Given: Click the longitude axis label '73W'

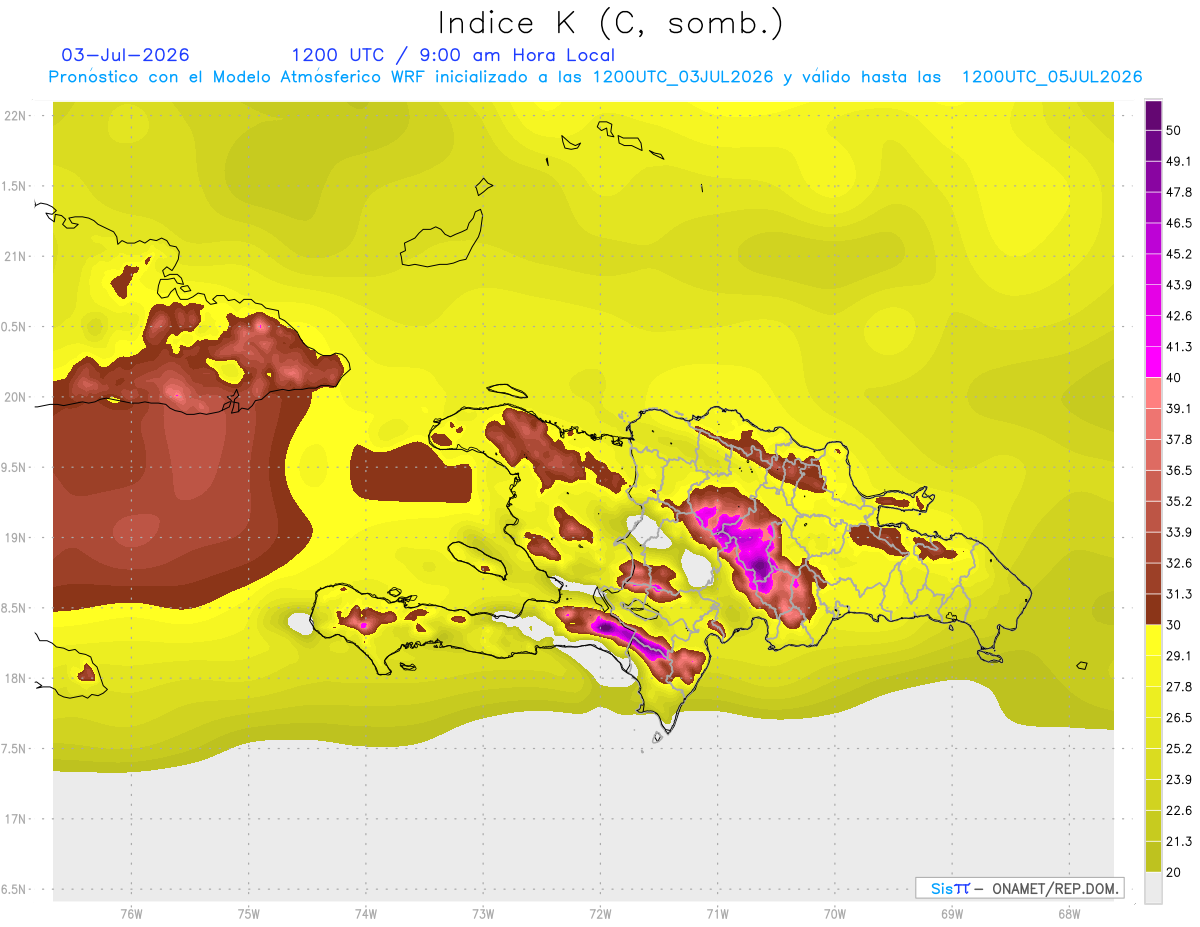Looking at the screenshot, I should click(x=483, y=913).
